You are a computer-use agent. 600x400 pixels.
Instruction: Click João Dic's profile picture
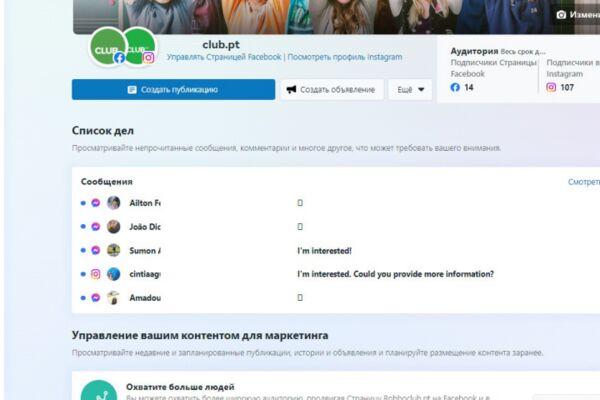click(x=114, y=227)
